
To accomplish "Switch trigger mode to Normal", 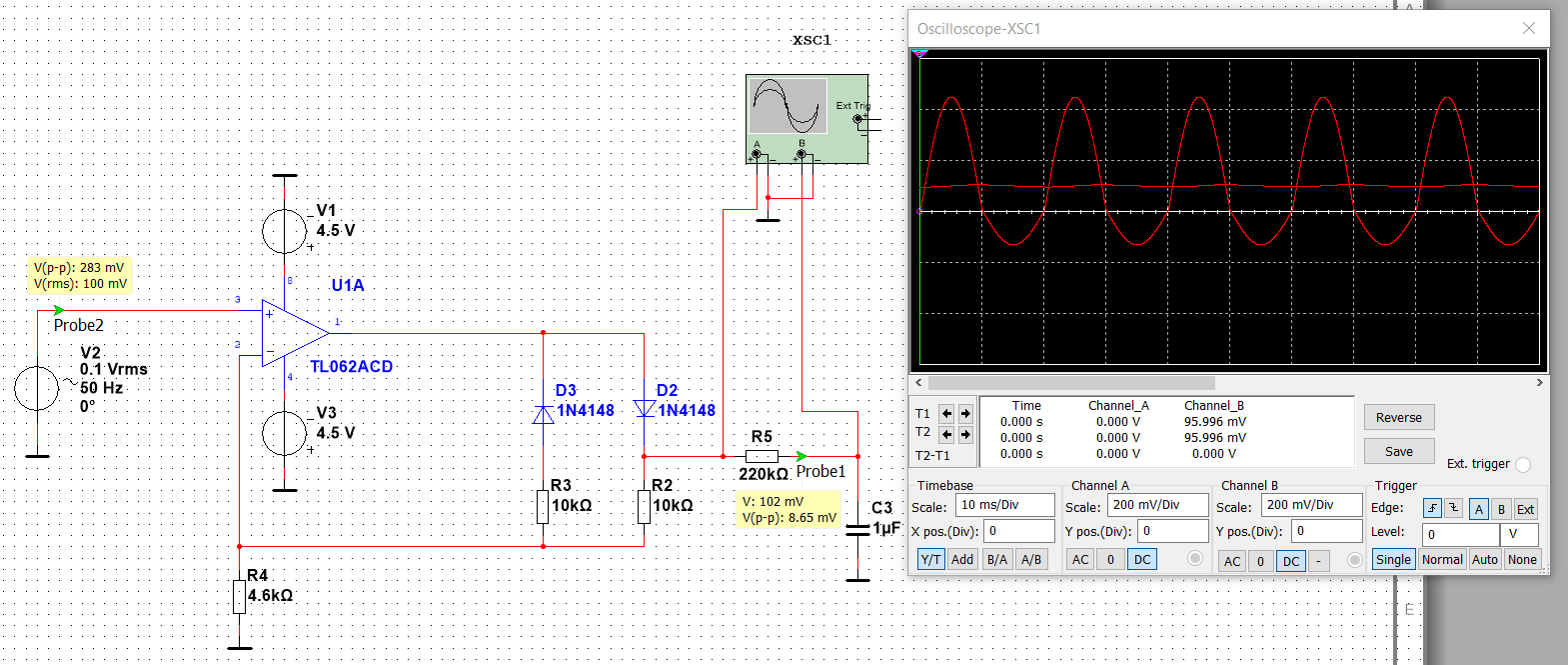I will pyautogui.click(x=1441, y=559).
